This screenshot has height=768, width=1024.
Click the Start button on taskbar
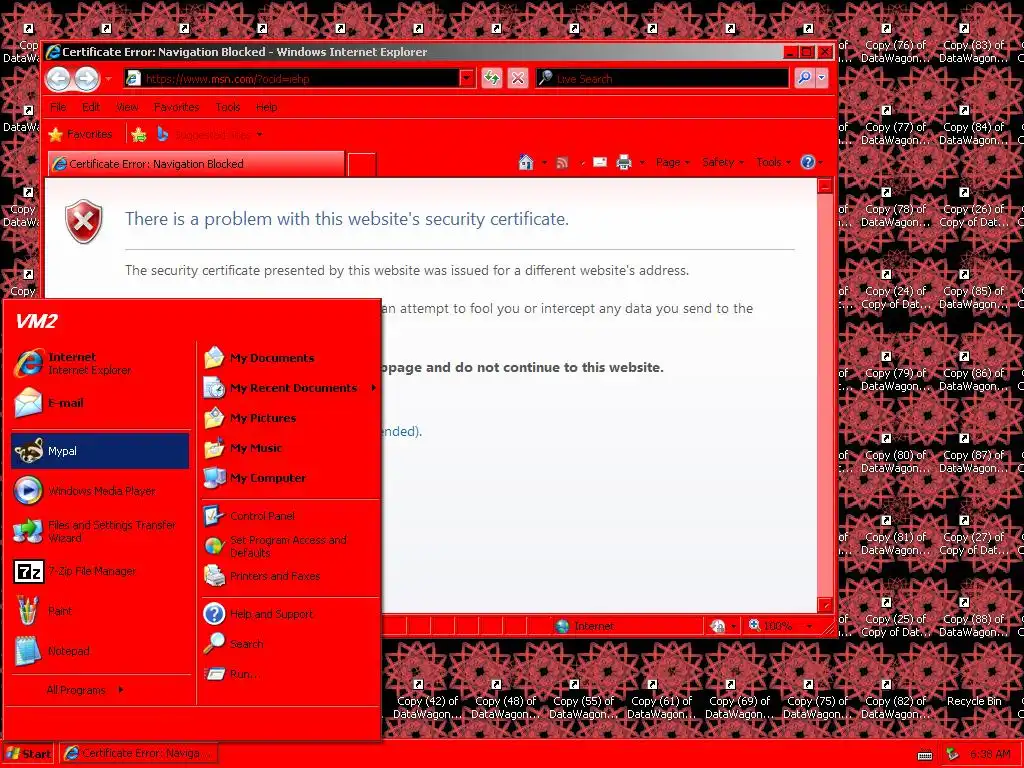[27, 754]
